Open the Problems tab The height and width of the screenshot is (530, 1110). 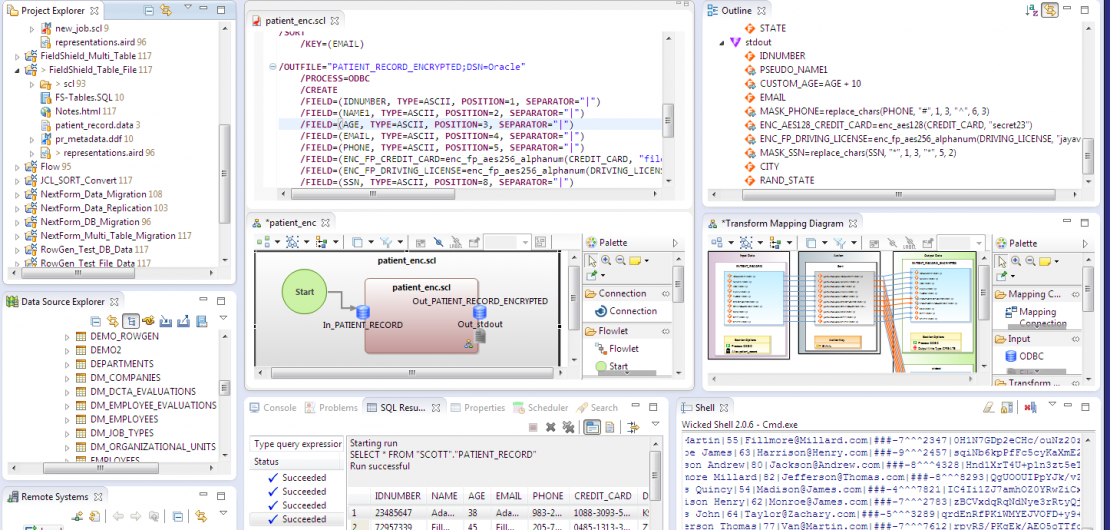coord(331,408)
